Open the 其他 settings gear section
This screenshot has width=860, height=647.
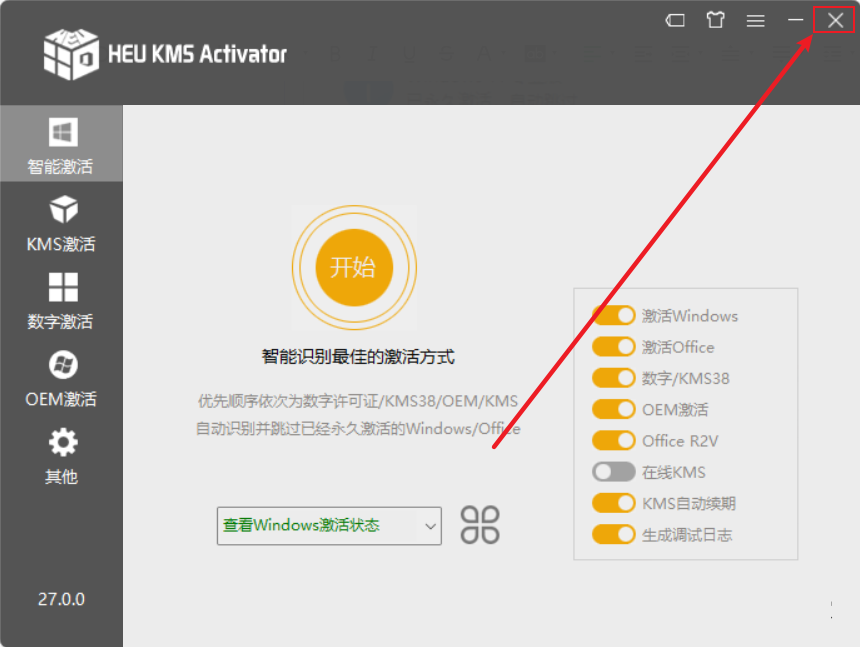click(x=61, y=457)
